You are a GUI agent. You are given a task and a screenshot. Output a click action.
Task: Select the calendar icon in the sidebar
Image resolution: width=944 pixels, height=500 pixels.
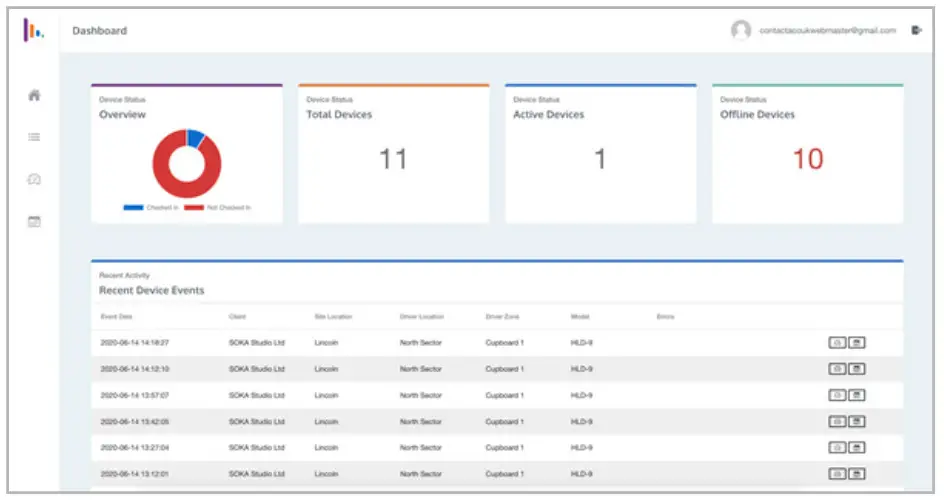[x=34, y=221]
